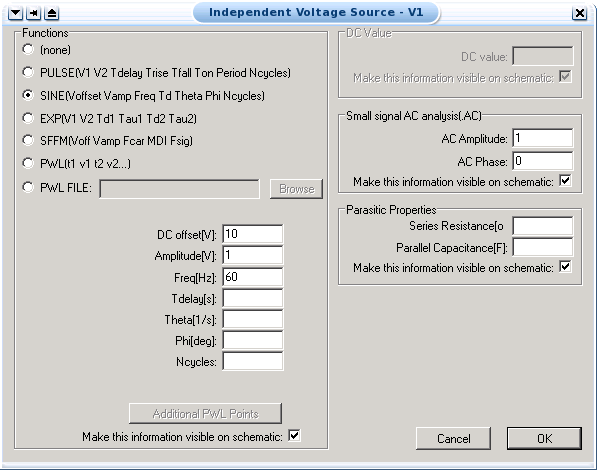
Task: Click the Amplitude[V] input field
Action: pyautogui.click(x=253, y=255)
